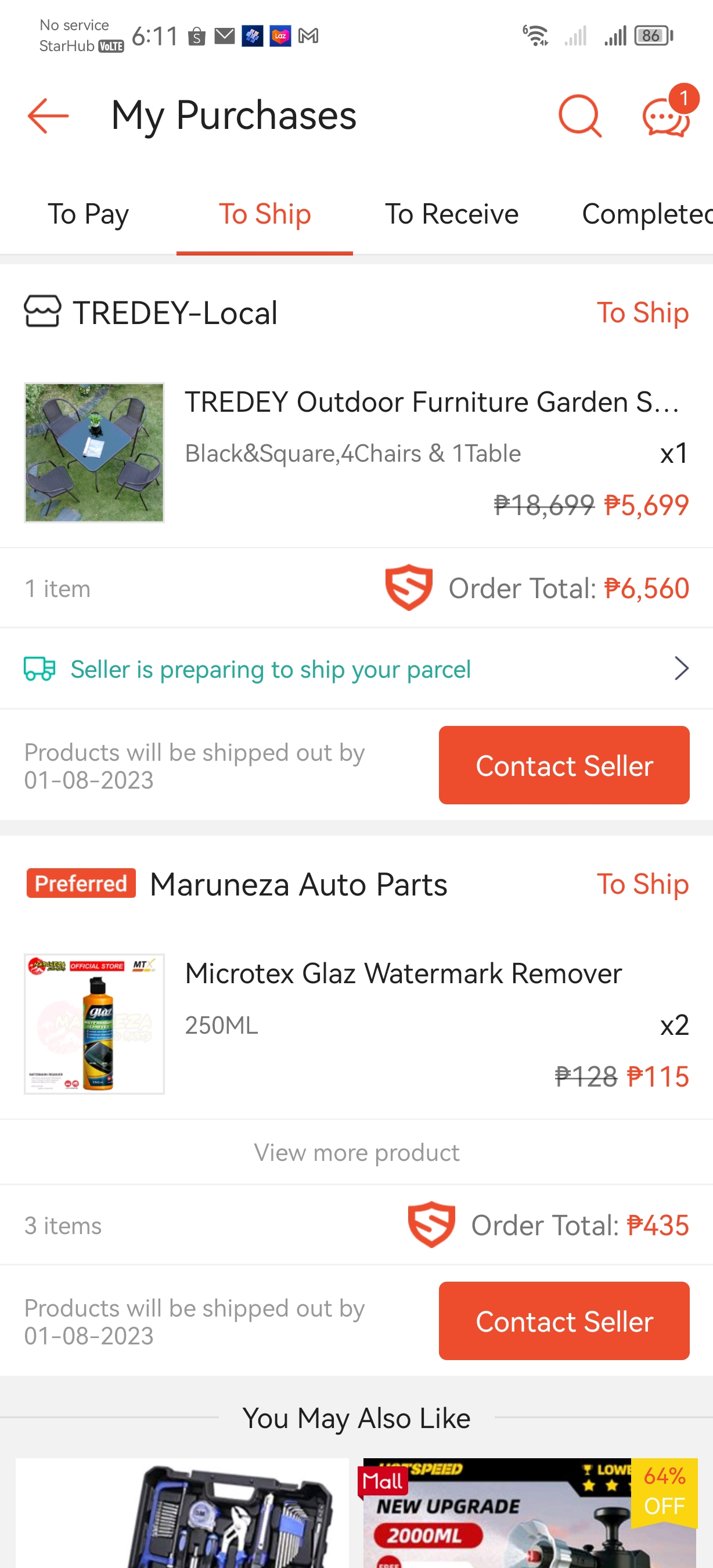This screenshot has height=1568, width=713.
Task: Tap the Lazada notification icon in status bar
Action: coord(280,37)
